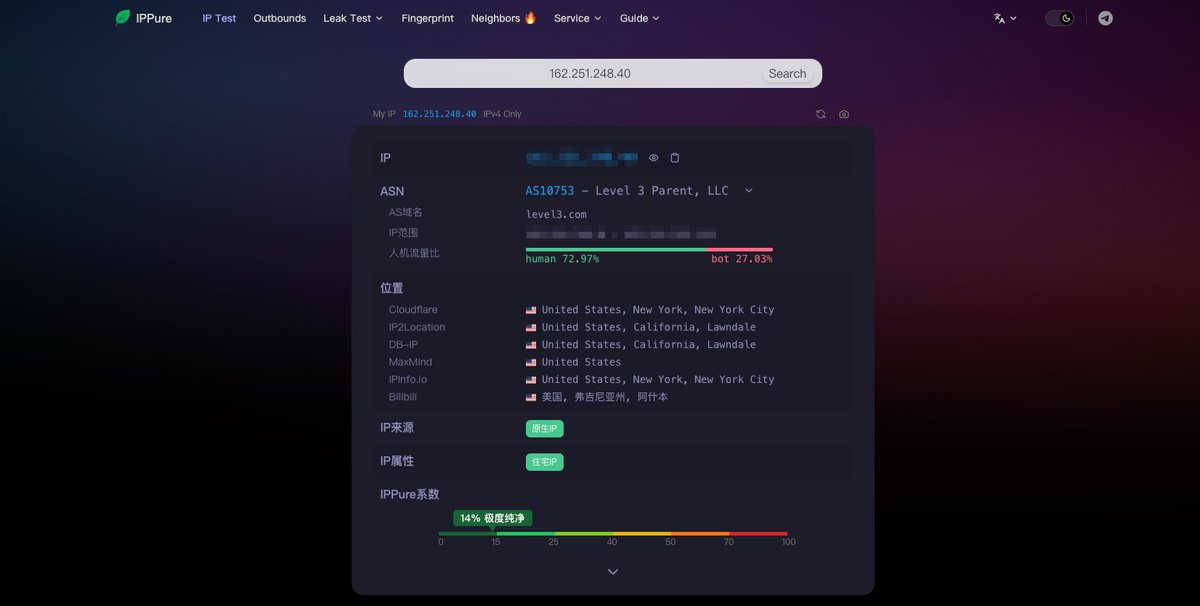Click the 162.251.248.40 My IP link
This screenshot has width=1200, height=606.
(439, 114)
